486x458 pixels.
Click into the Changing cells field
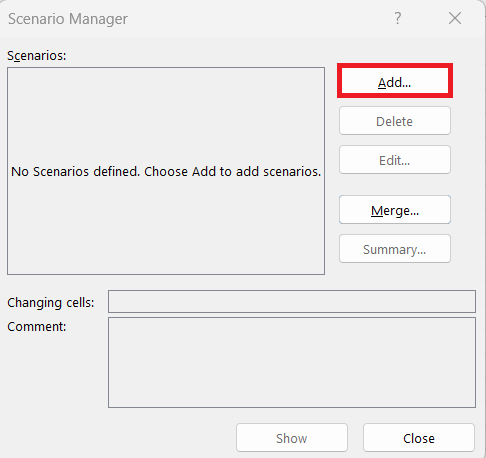(292, 301)
